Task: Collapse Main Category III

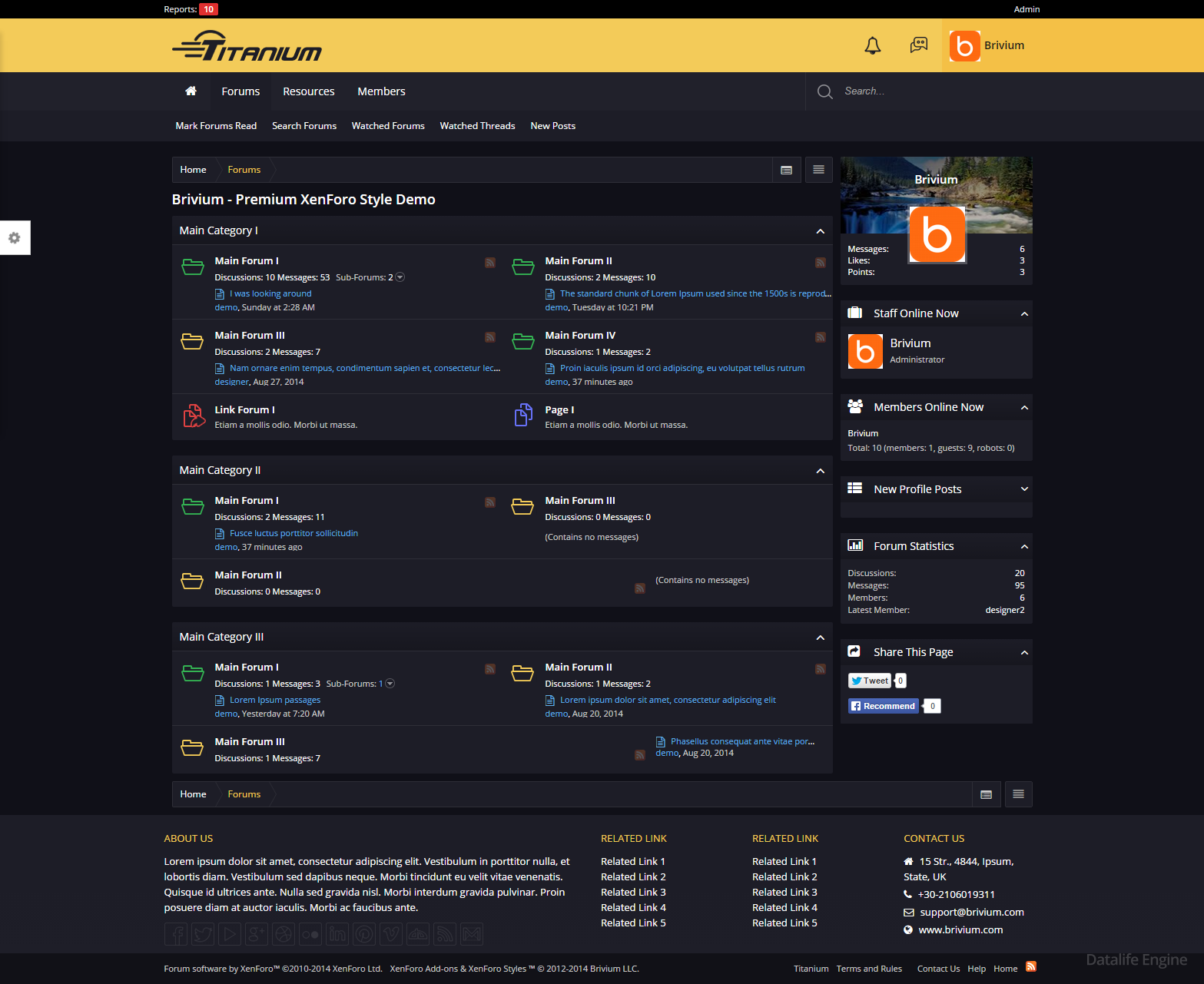Action: 821,638
